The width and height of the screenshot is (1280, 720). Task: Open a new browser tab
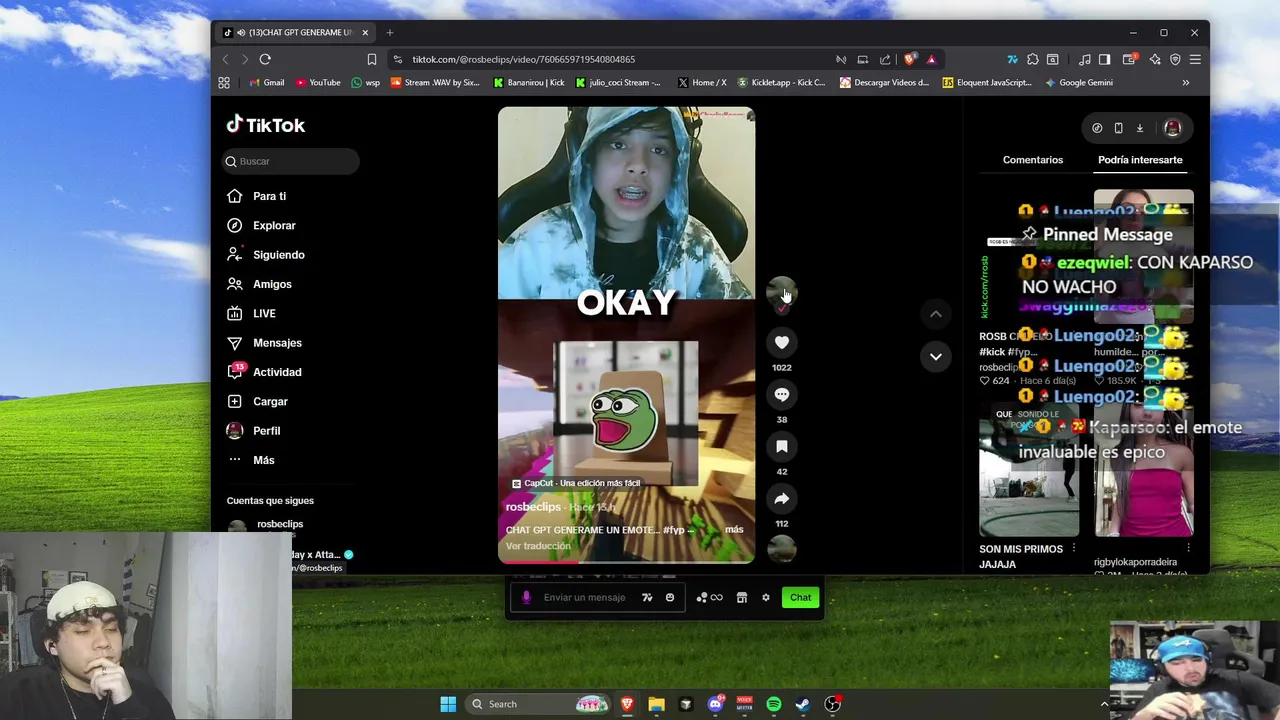coord(390,33)
